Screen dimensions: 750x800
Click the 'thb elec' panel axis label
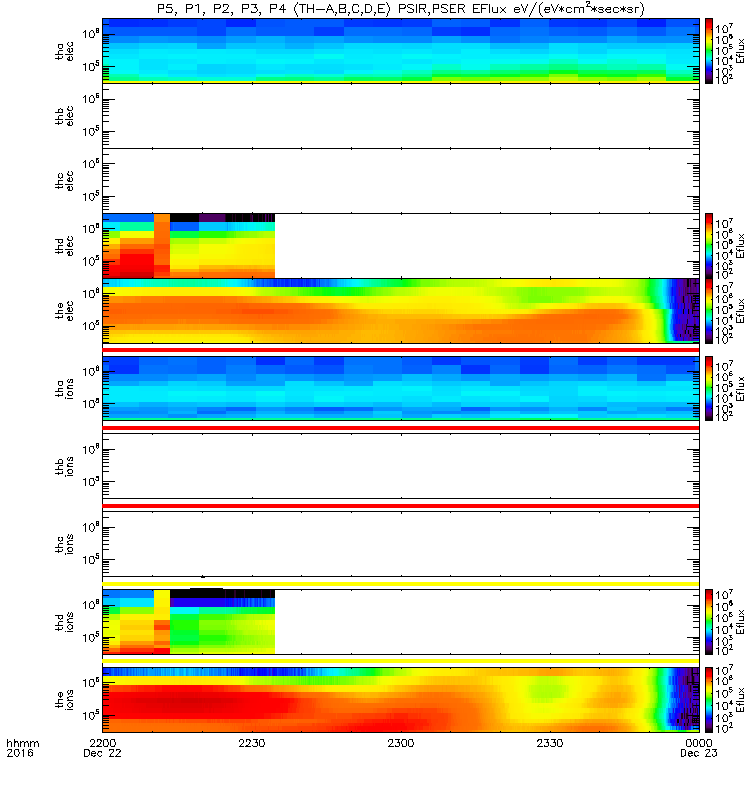(64, 116)
